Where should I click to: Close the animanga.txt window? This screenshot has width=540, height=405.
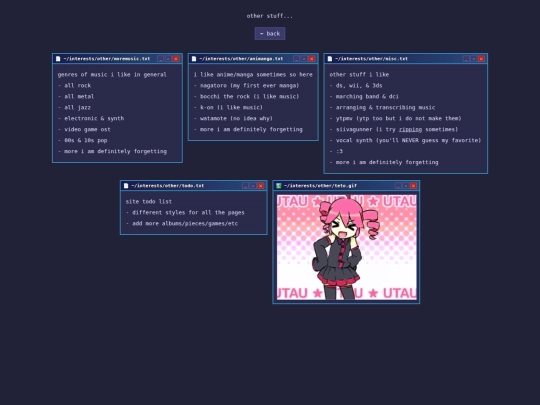(312, 59)
